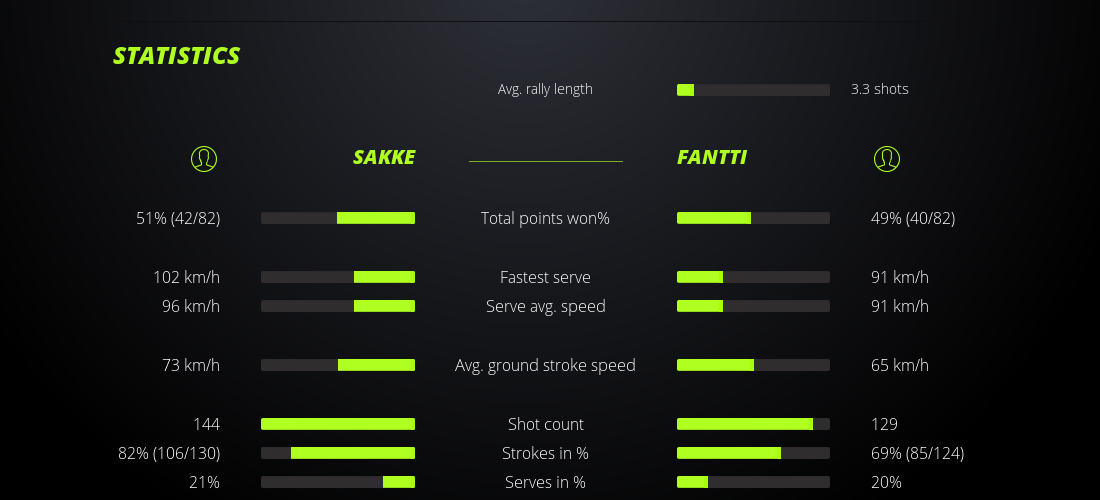Click Sakke's Fastest serve bar

[338, 277]
